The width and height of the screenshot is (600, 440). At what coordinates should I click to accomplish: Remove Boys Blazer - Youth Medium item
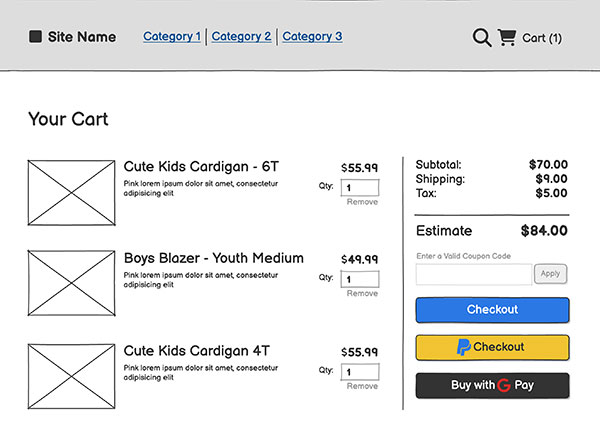click(x=362, y=293)
